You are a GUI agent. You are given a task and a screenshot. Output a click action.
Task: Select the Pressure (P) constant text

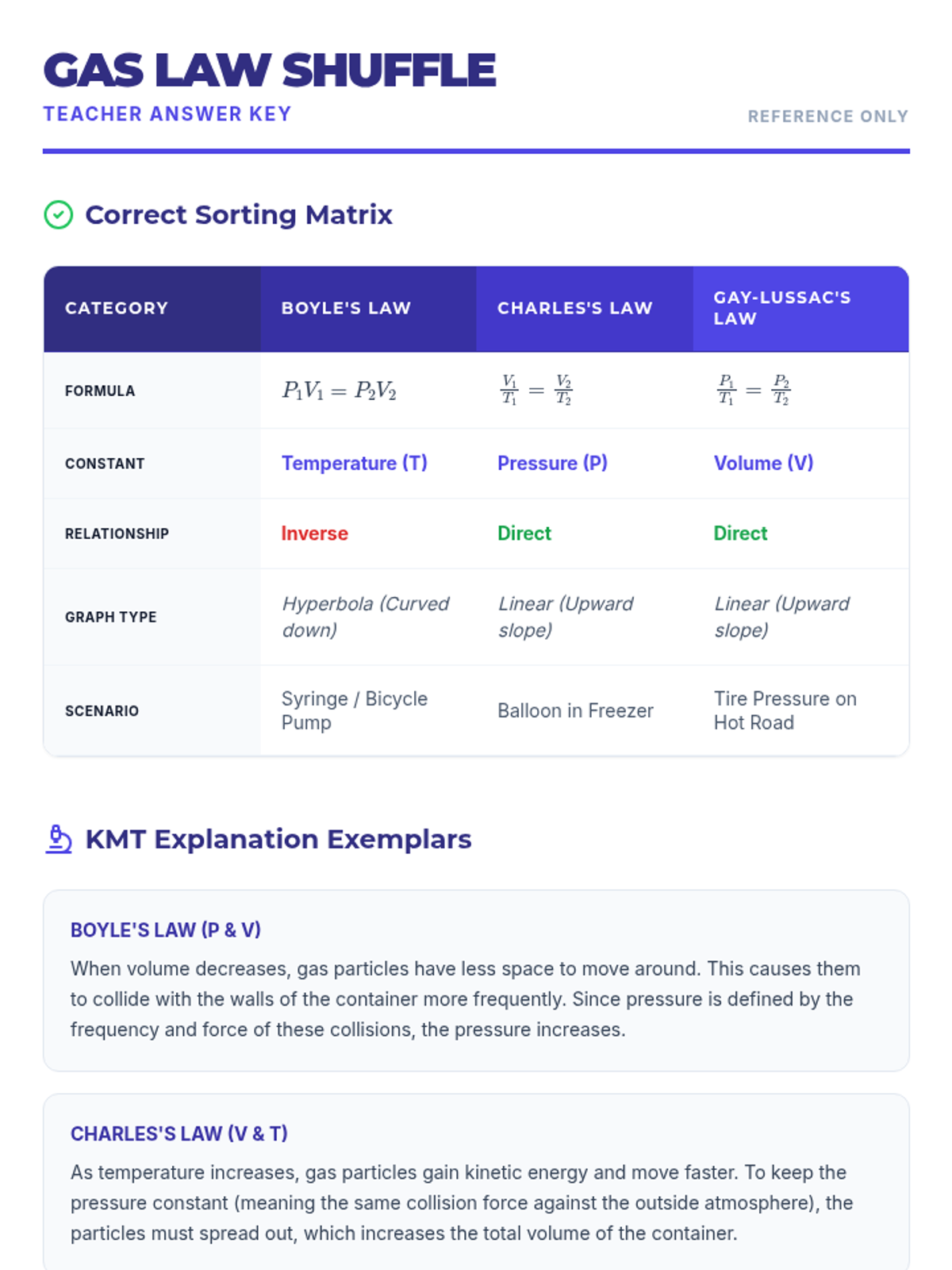tap(552, 463)
